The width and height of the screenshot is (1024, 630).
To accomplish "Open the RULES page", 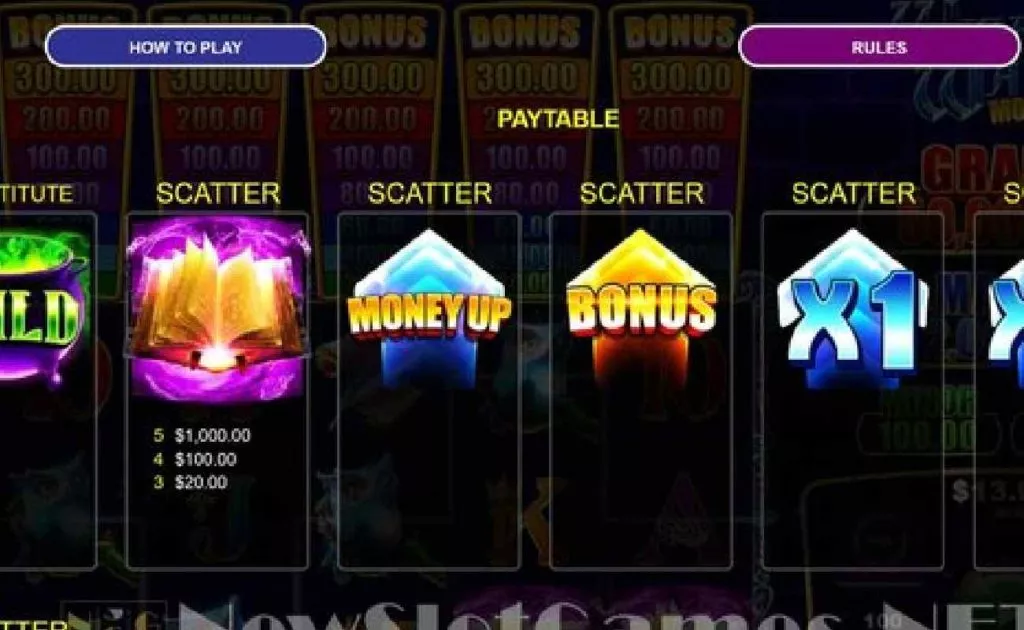I will point(879,47).
